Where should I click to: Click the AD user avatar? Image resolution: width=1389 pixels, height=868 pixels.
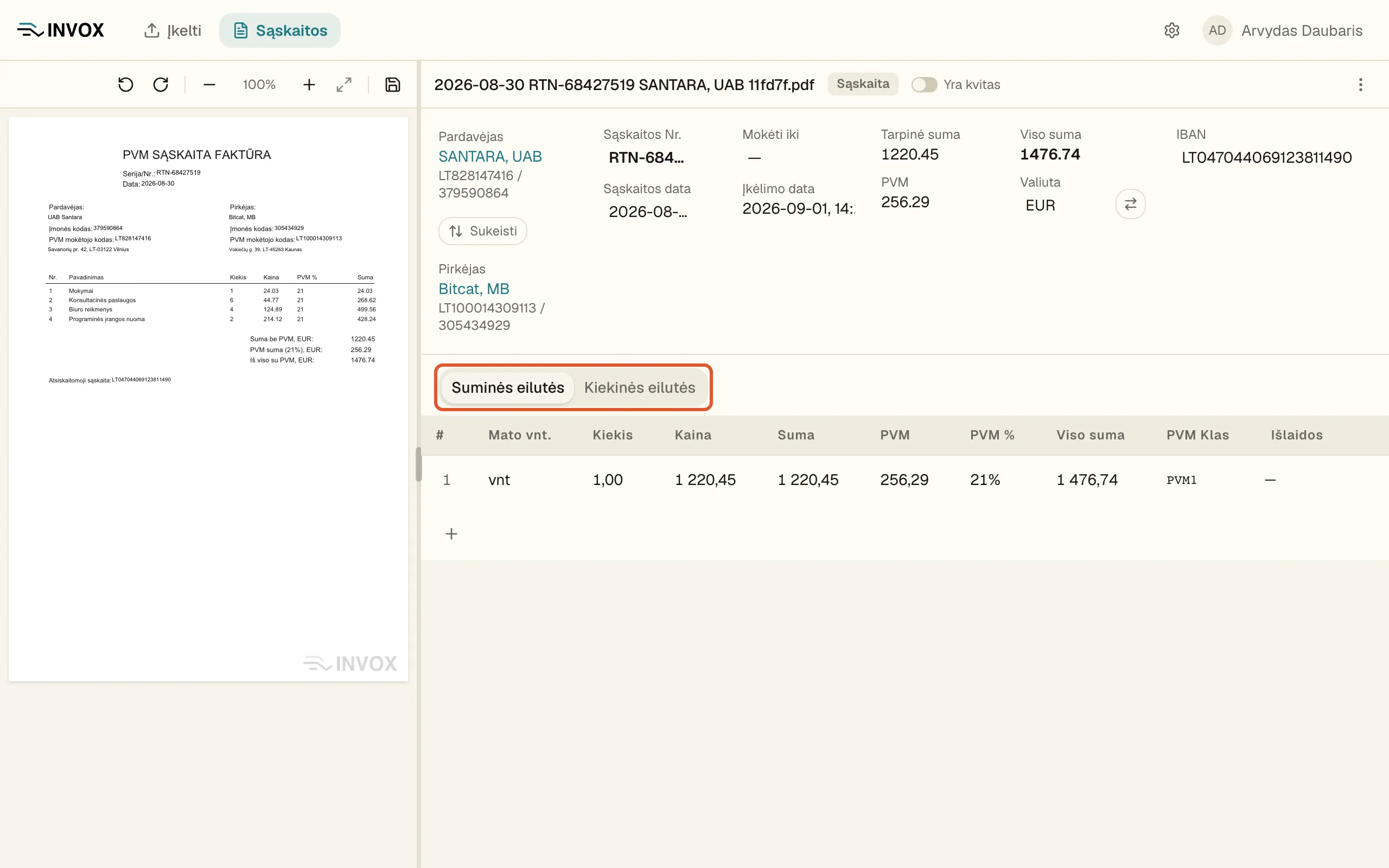tap(1217, 30)
